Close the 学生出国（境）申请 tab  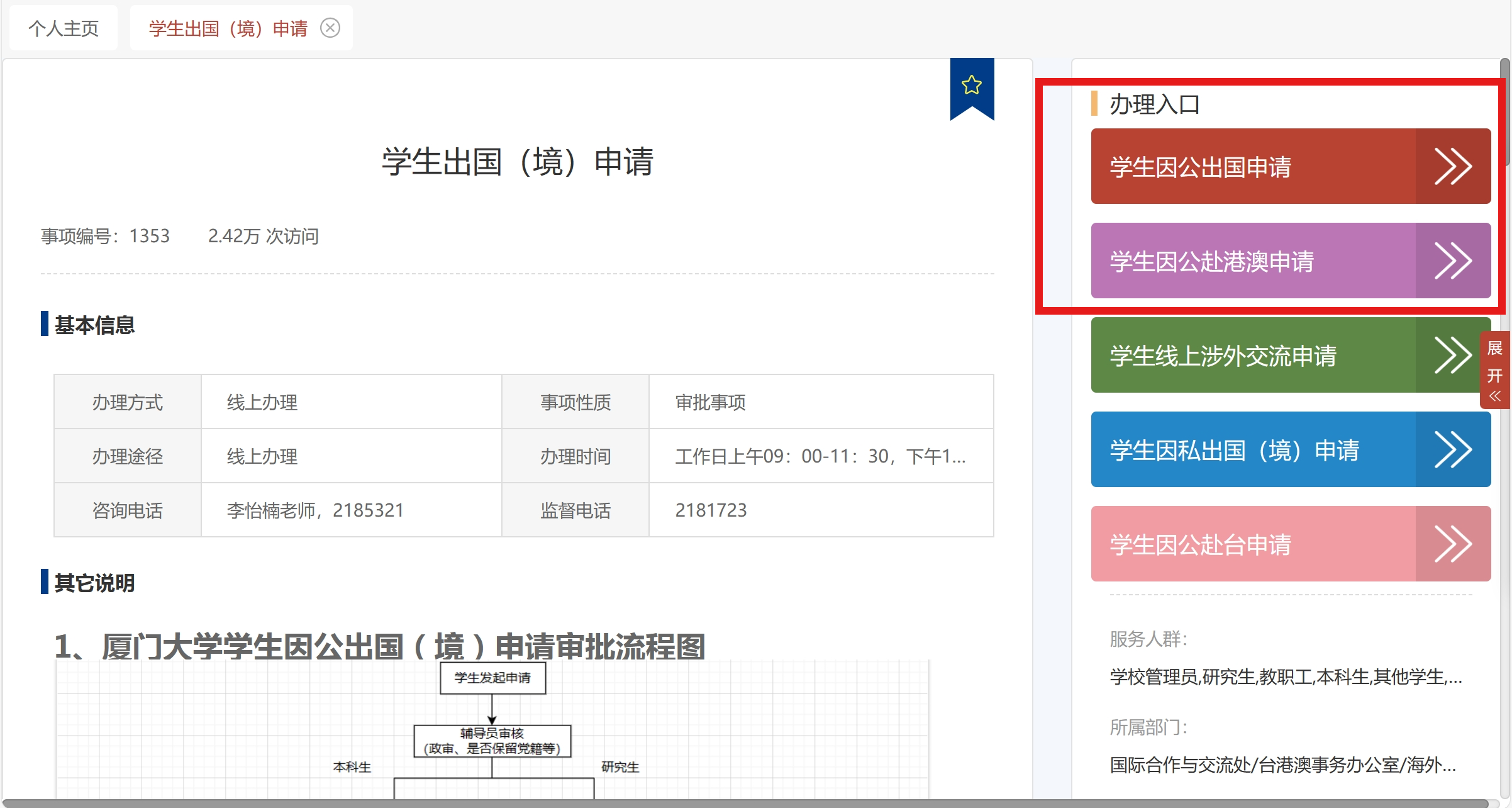click(330, 28)
